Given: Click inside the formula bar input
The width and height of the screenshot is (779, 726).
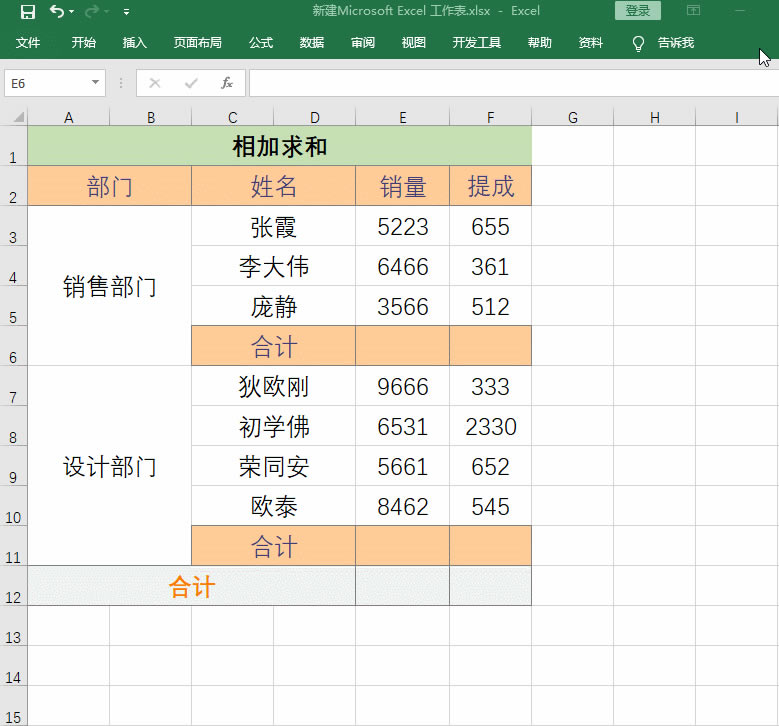Looking at the screenshot, I should [x=510, y=83].
